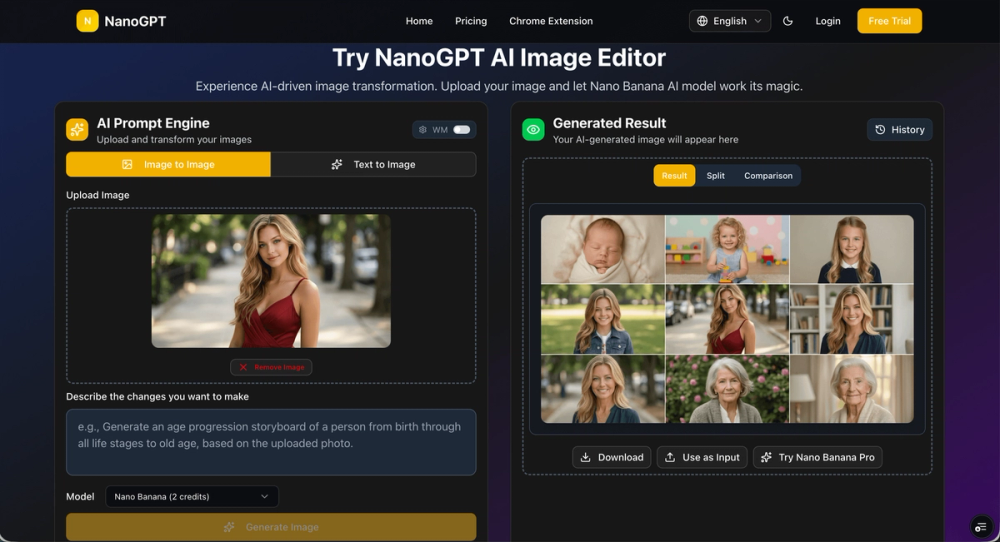Screen dimensions: 1000x542
Task: Click the upload icon in Use as Input
Action: [670, 457]
